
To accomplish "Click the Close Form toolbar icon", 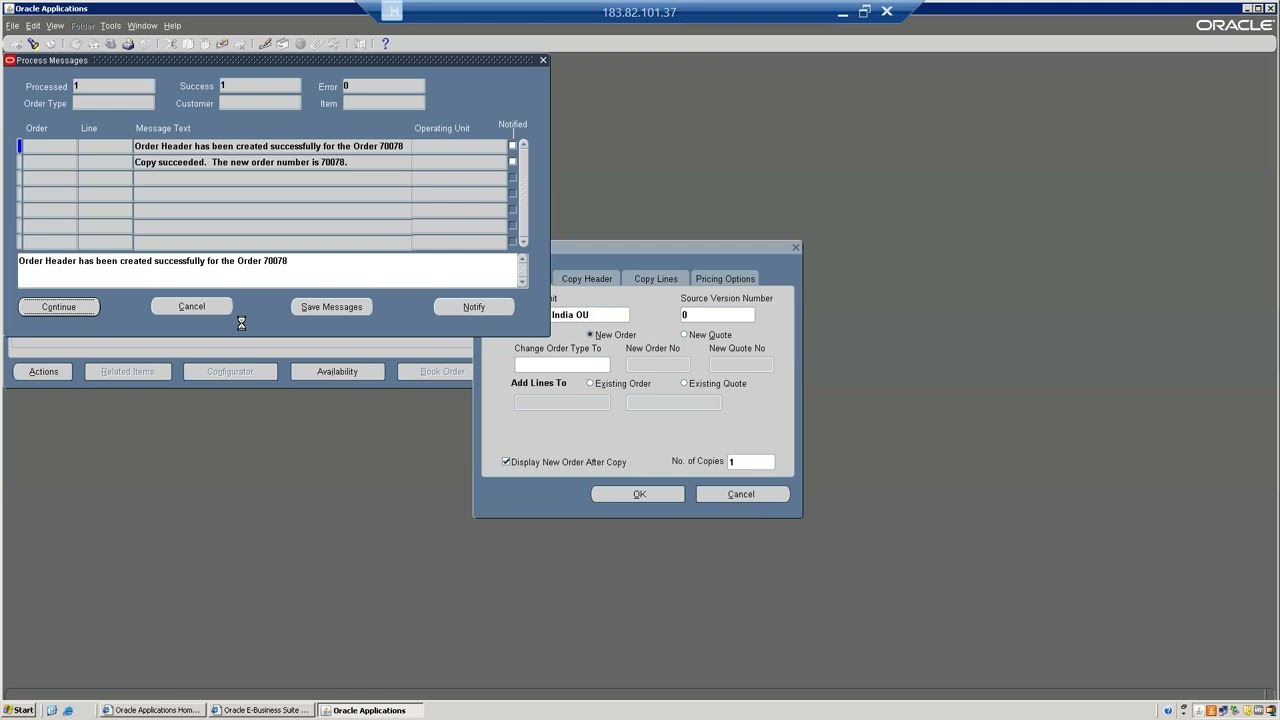I will coord(145,44).
